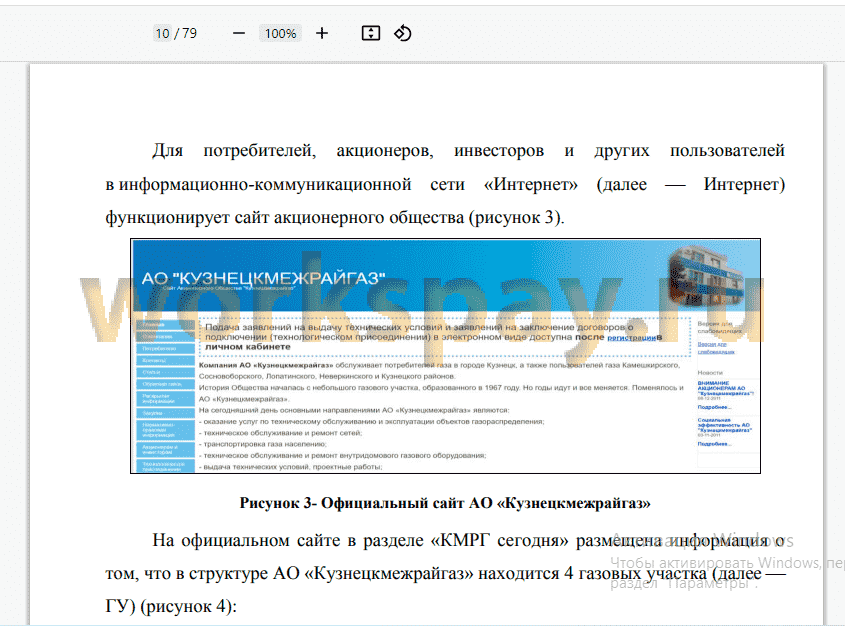Toggle fit to page view
This screenshot has height=626, width=845.
pyautogui.click(x=371, y=33)
